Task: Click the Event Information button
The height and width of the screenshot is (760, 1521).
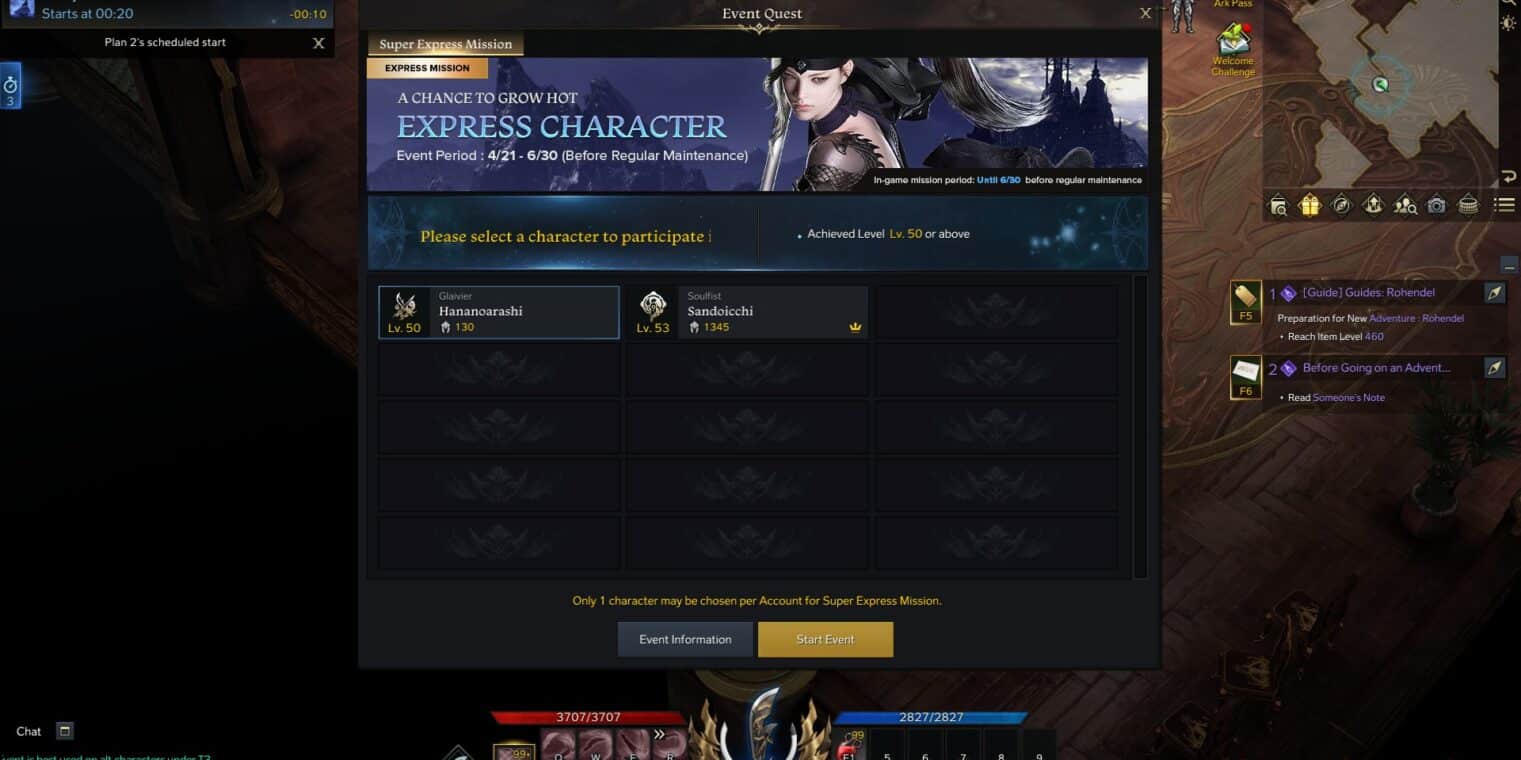Action: (685, 639)
